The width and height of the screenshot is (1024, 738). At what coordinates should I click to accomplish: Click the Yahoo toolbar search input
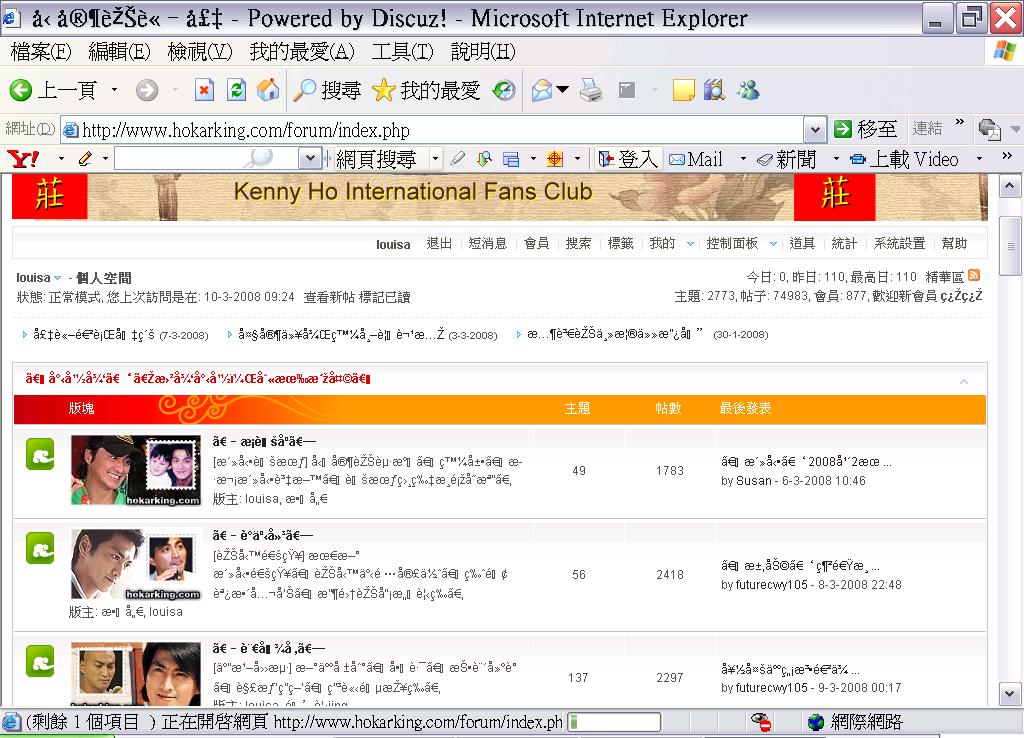point(206,158)
